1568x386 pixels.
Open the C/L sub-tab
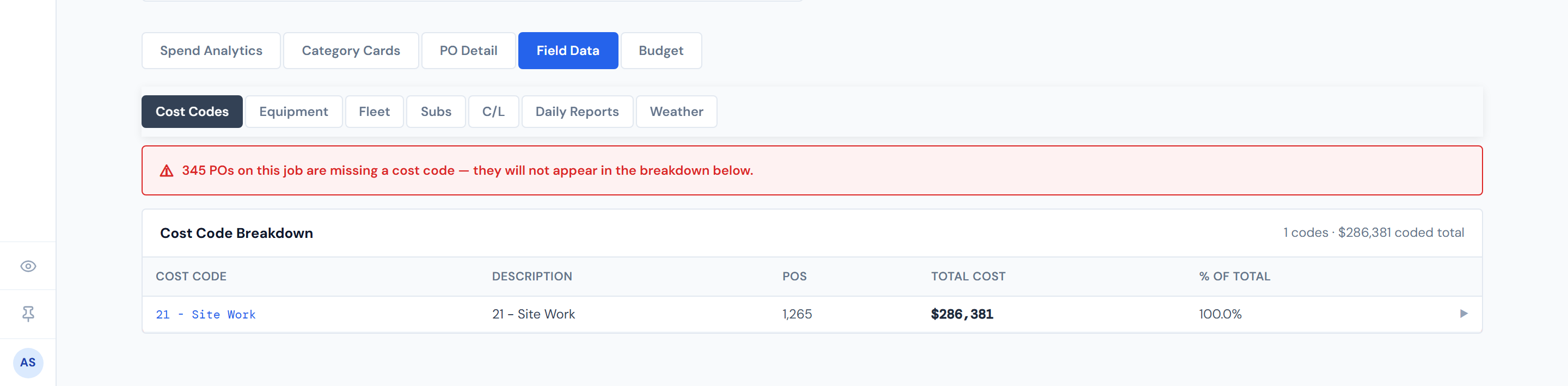point(494,112)
